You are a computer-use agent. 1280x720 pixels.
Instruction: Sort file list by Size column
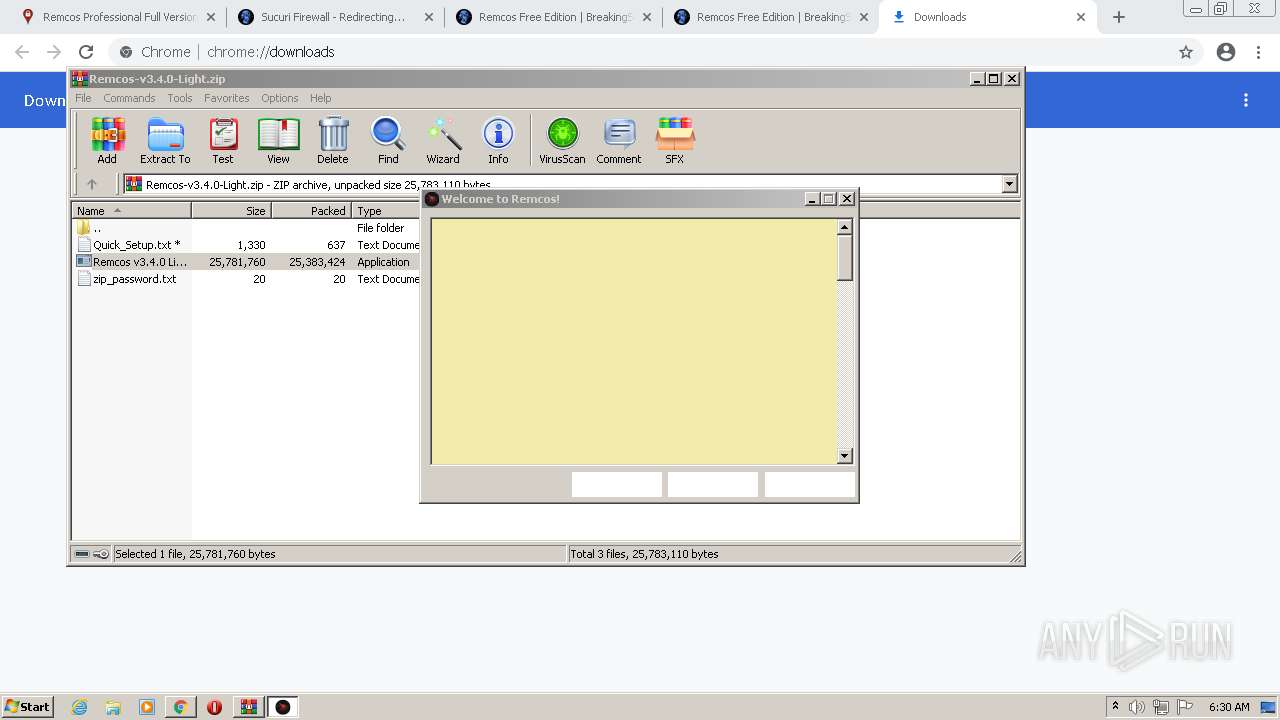pos(231,210)
